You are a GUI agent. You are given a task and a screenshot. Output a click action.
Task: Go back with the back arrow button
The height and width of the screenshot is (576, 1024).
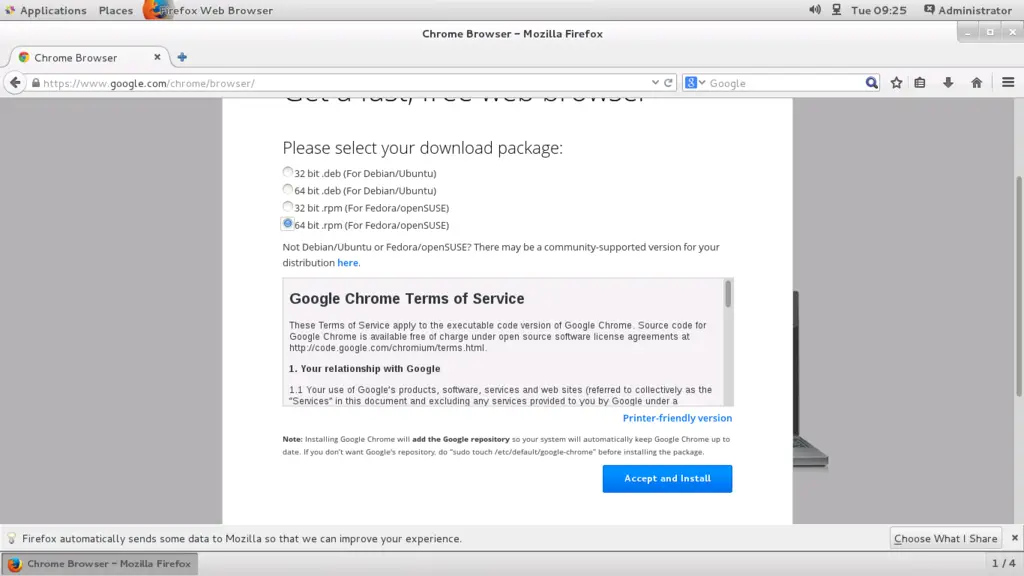tap(15, 83)
